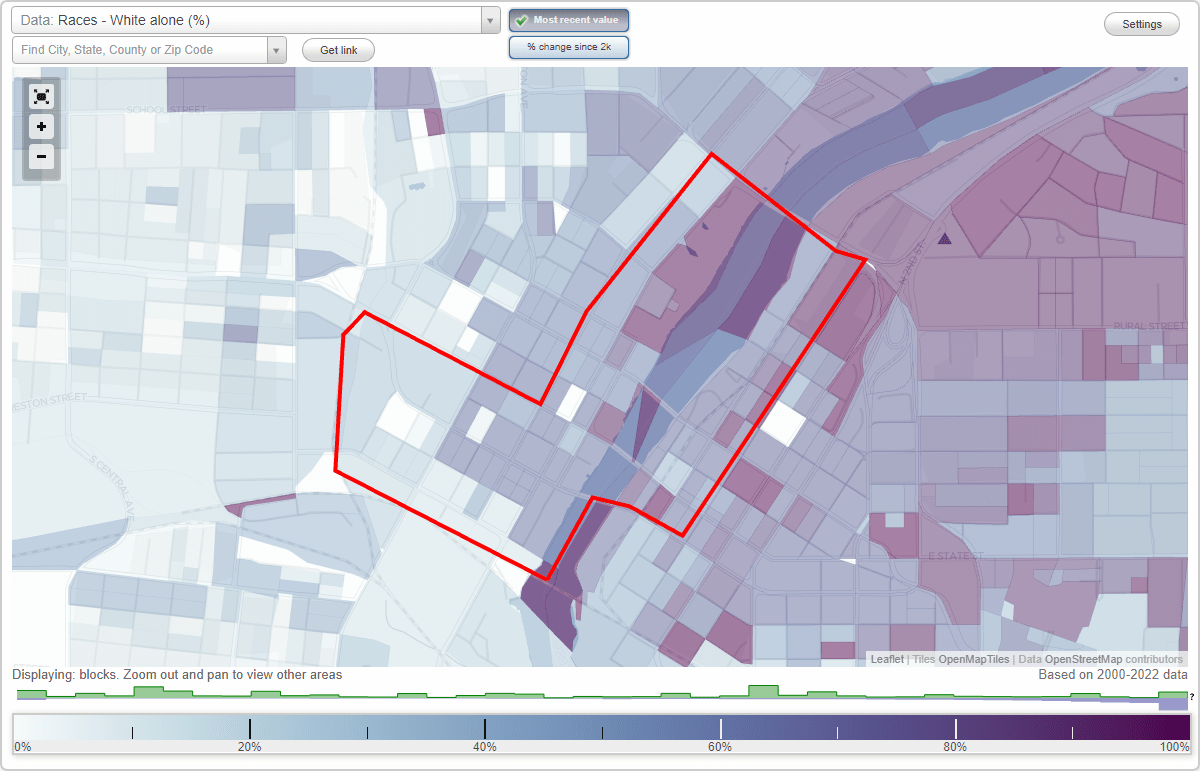Enable the Most recent value view
Viewport: 1200px width, 771px height.
click(568, 20)
